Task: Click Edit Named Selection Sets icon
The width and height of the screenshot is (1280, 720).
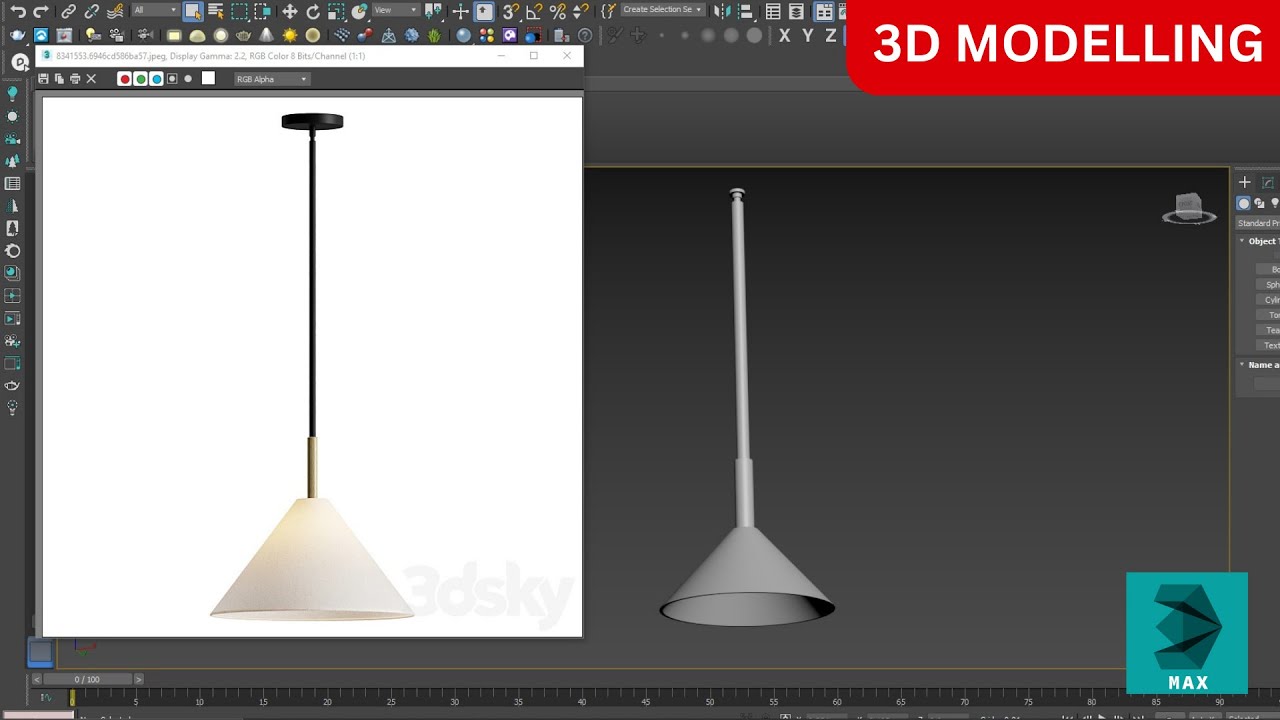Action: point(607,12)
